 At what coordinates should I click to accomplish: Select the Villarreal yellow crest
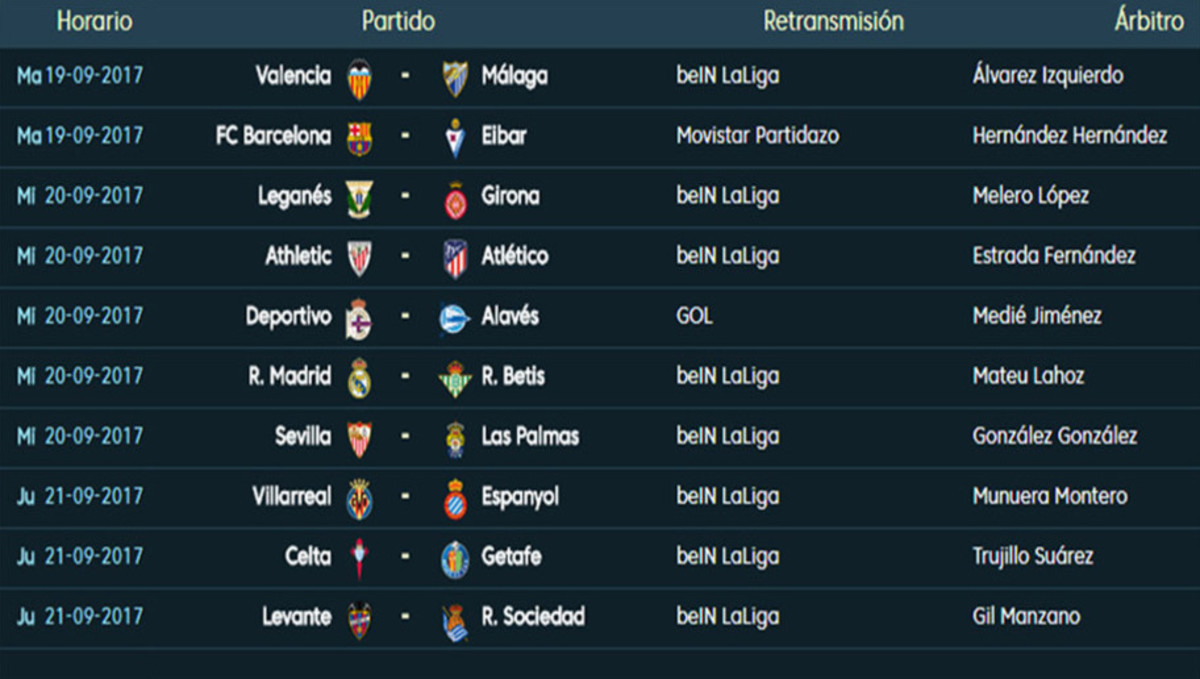pyautogui.click(x=359, y=498)
